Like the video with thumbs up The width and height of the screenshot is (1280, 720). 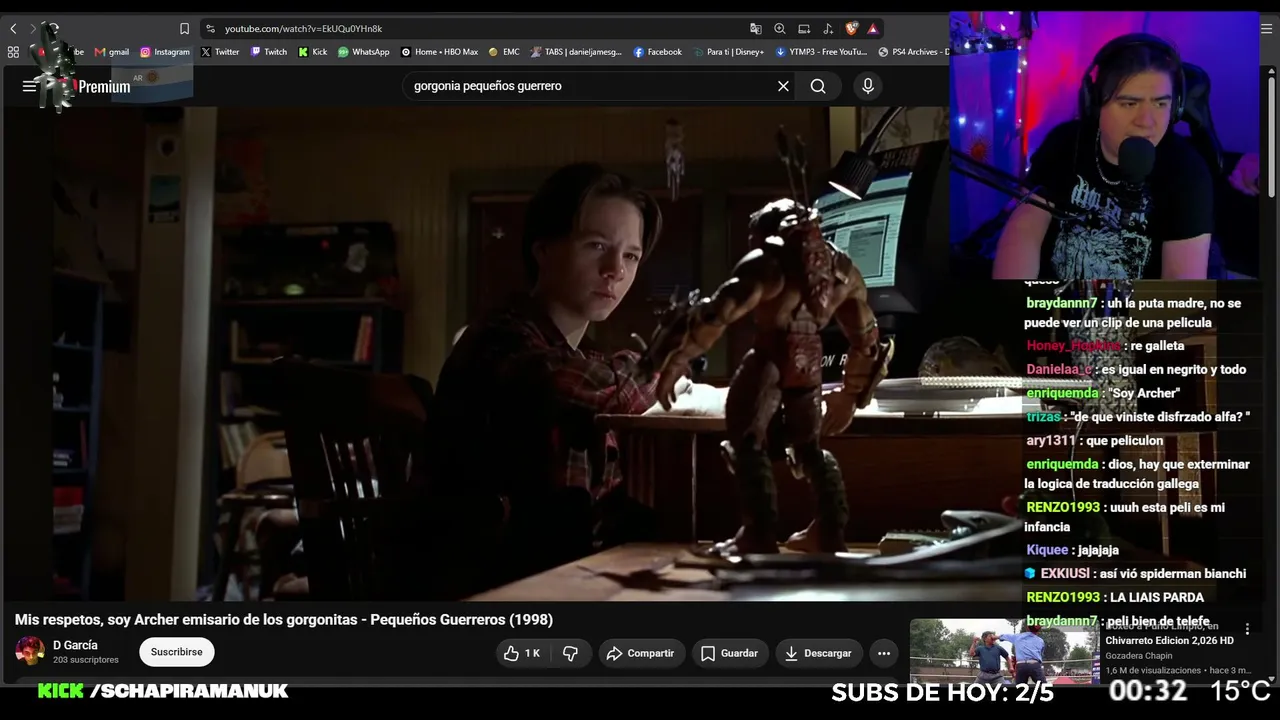coord(523,653)
